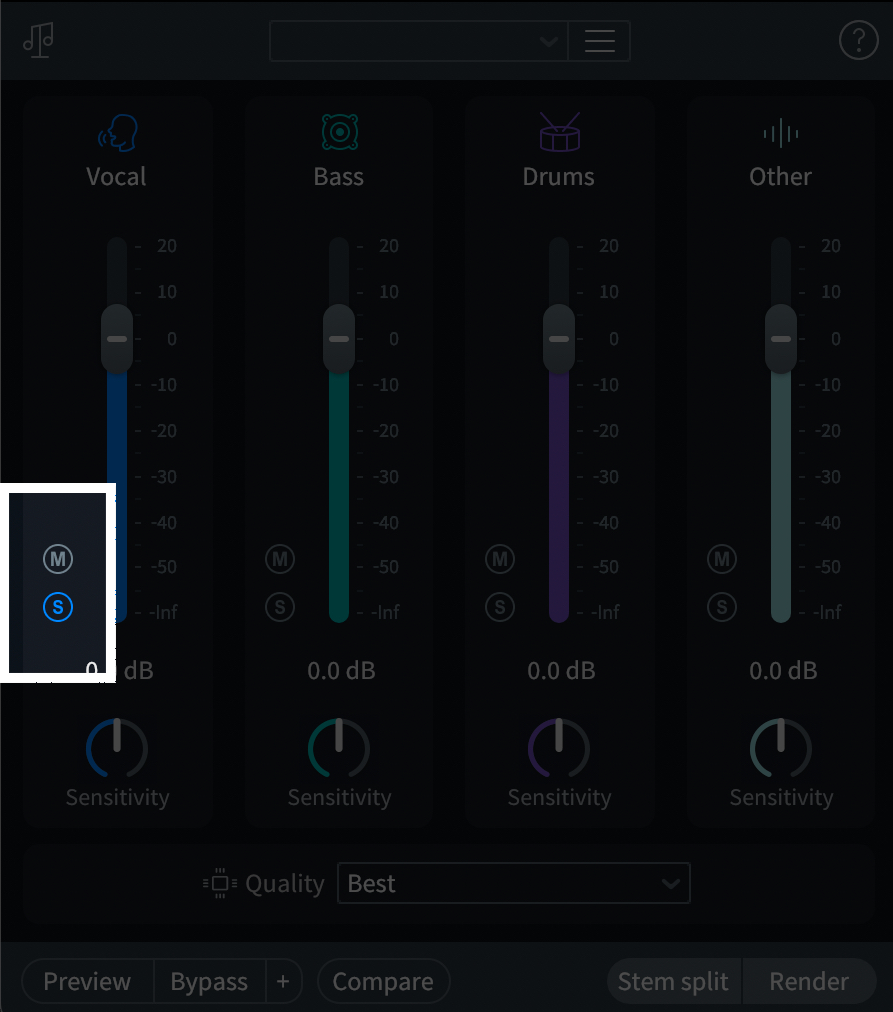Click the Drums 0.0 dB gain value
This screenshot has height=1012, width=893.
(x=561, y=671)
